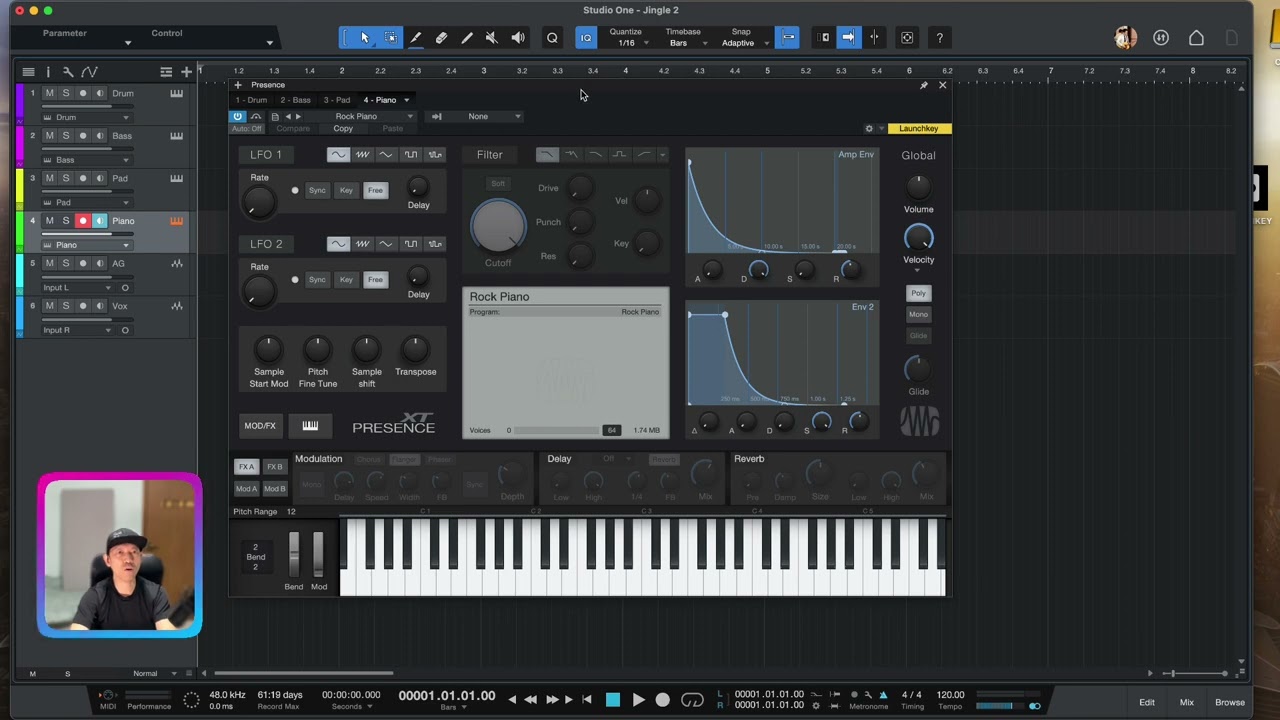Click the Bend wheel slider

point(294,555)
